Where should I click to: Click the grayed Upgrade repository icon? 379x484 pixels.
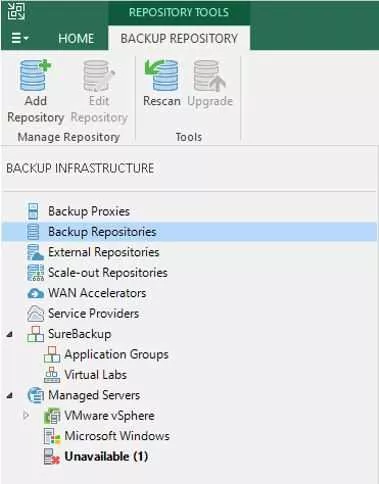(210, 76)
